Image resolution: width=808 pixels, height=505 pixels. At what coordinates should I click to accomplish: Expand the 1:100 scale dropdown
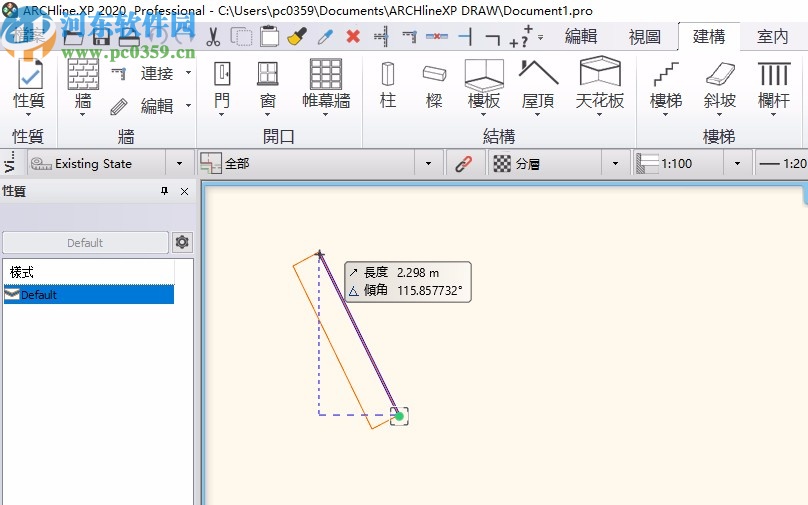(738, 164)
